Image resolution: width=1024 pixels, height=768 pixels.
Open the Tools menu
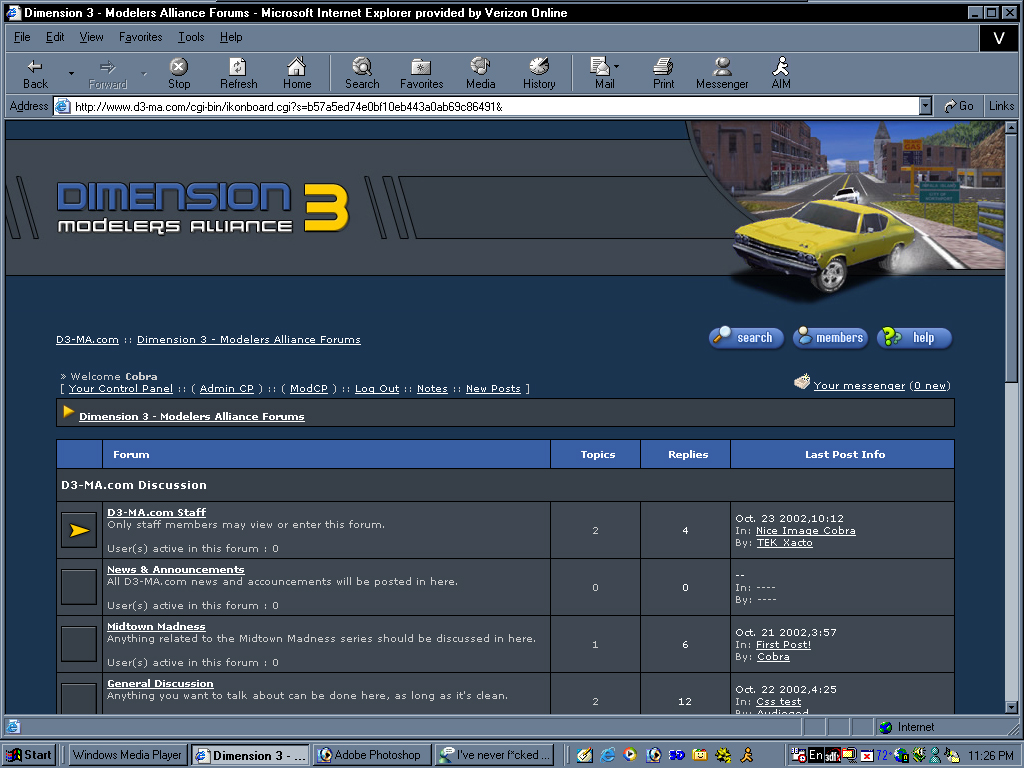pos(191,37)
